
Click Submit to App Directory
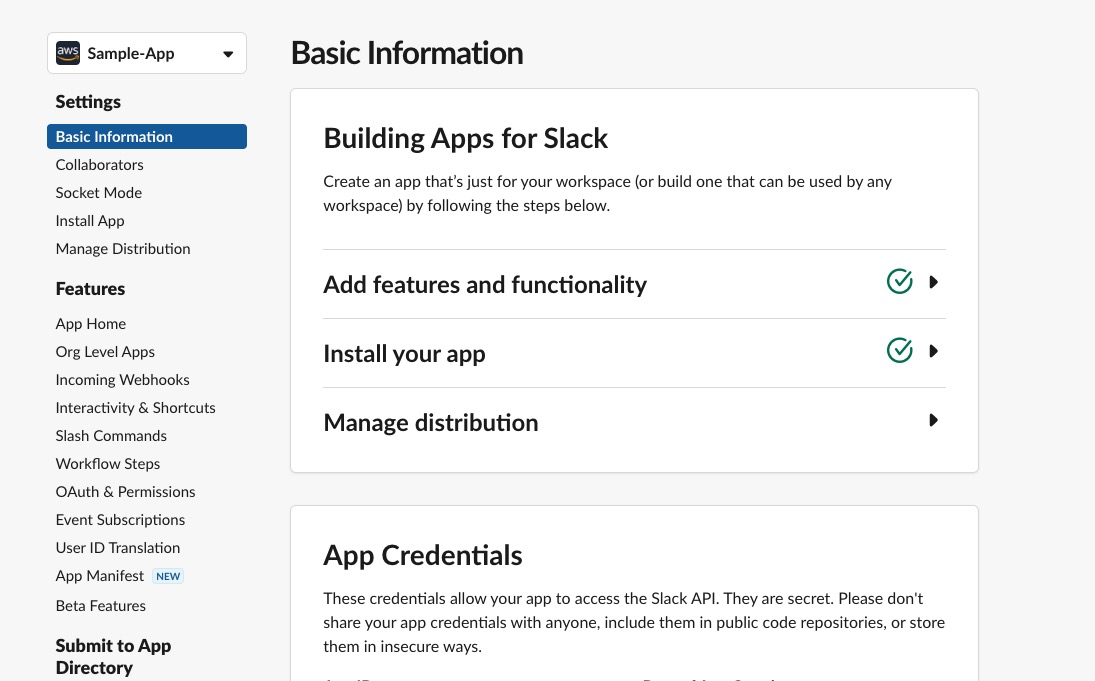tap(113, 656)
